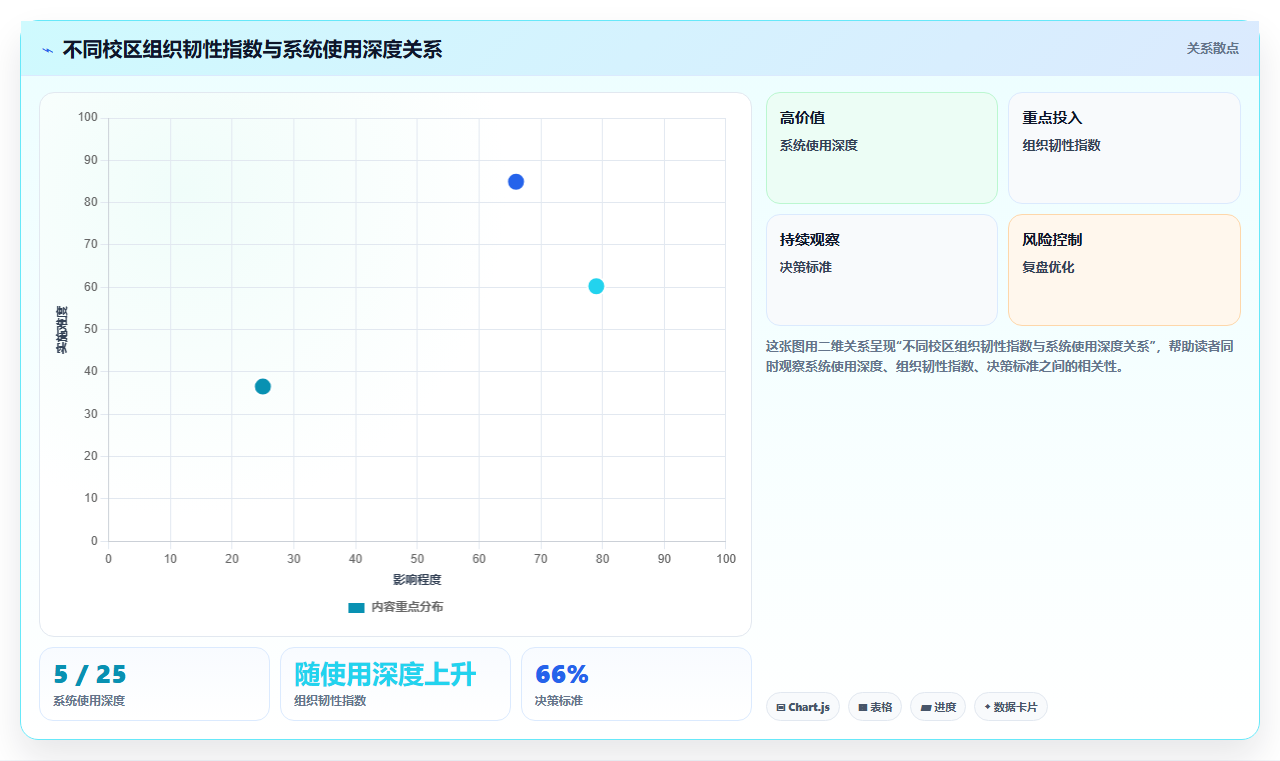Select the blue data point near 85

516,182
